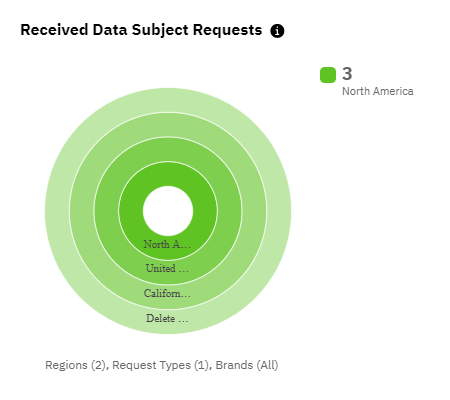This screenshot has width=450, height=400.
Task: Click the white center hole of chart
Action: [168, 211]
